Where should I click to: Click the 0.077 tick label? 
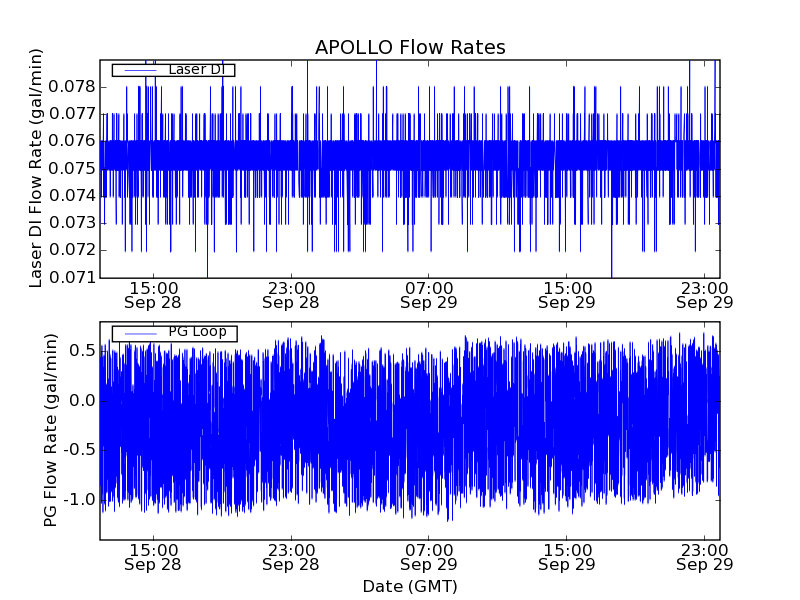pyautogui.click(x=72, y=114)
